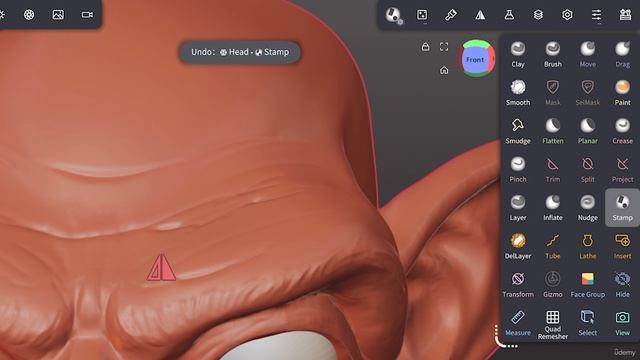The width and height of the screenshot is (640, 360).
Task: Open the painting brush menu
Action: point(451,15)
